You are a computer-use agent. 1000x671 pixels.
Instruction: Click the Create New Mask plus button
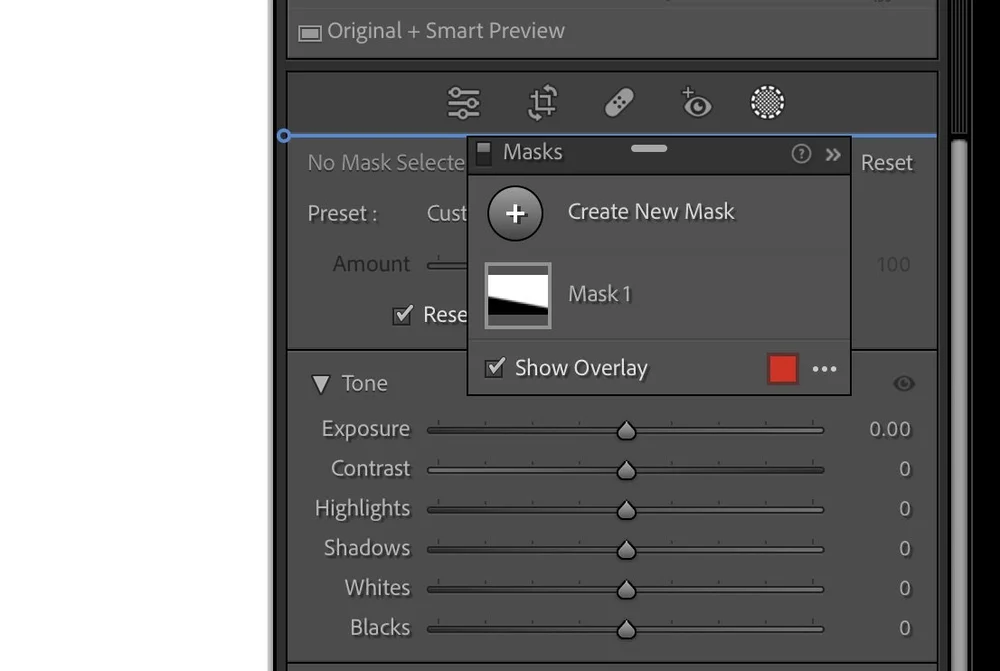515,213
